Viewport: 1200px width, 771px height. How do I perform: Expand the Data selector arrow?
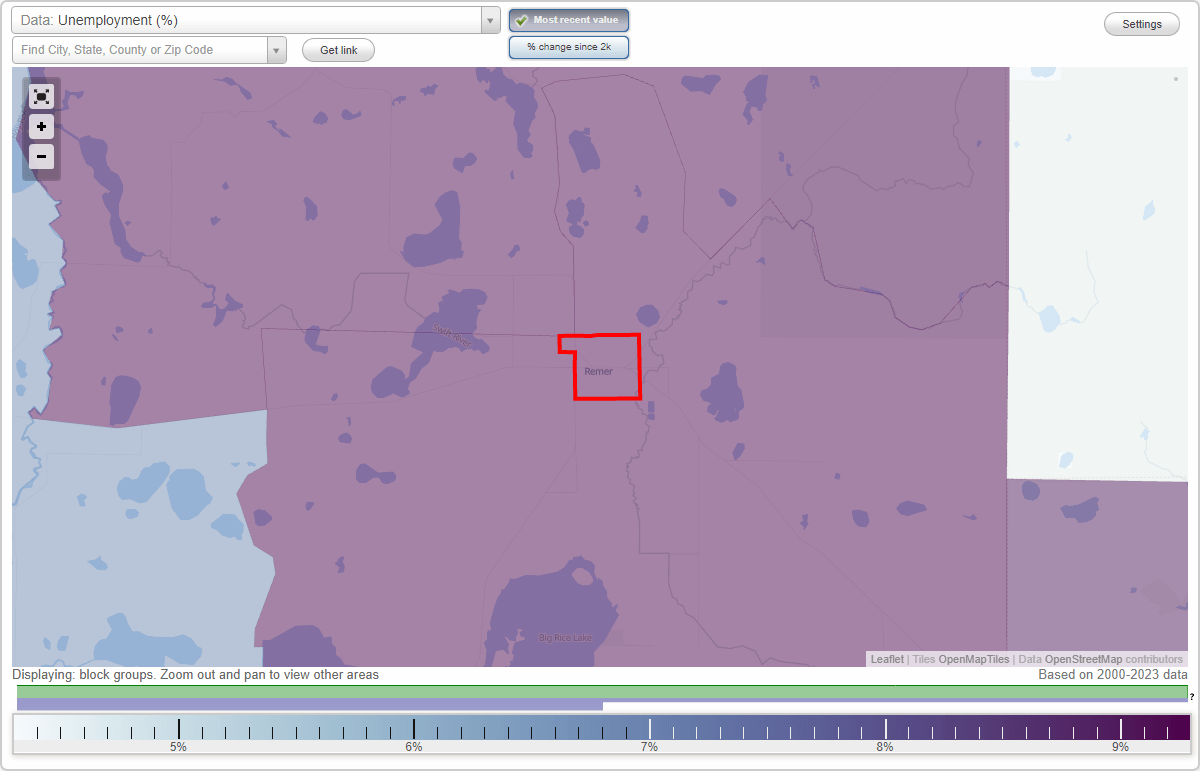(x=491, y=20)
